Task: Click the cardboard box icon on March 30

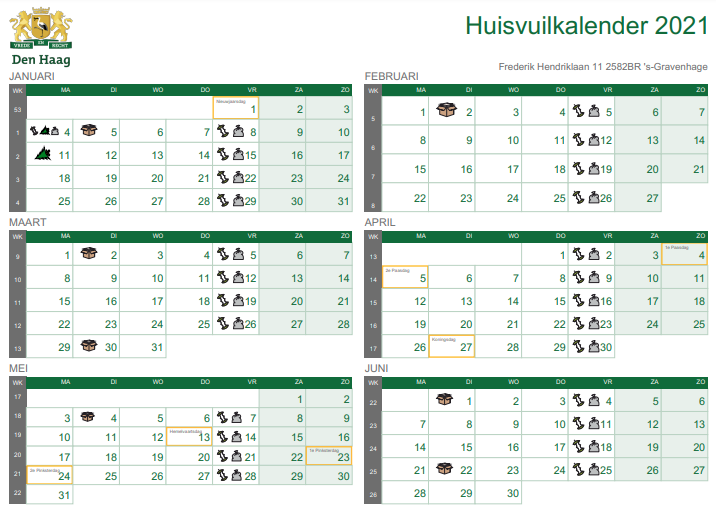Action: pos(89,345)
